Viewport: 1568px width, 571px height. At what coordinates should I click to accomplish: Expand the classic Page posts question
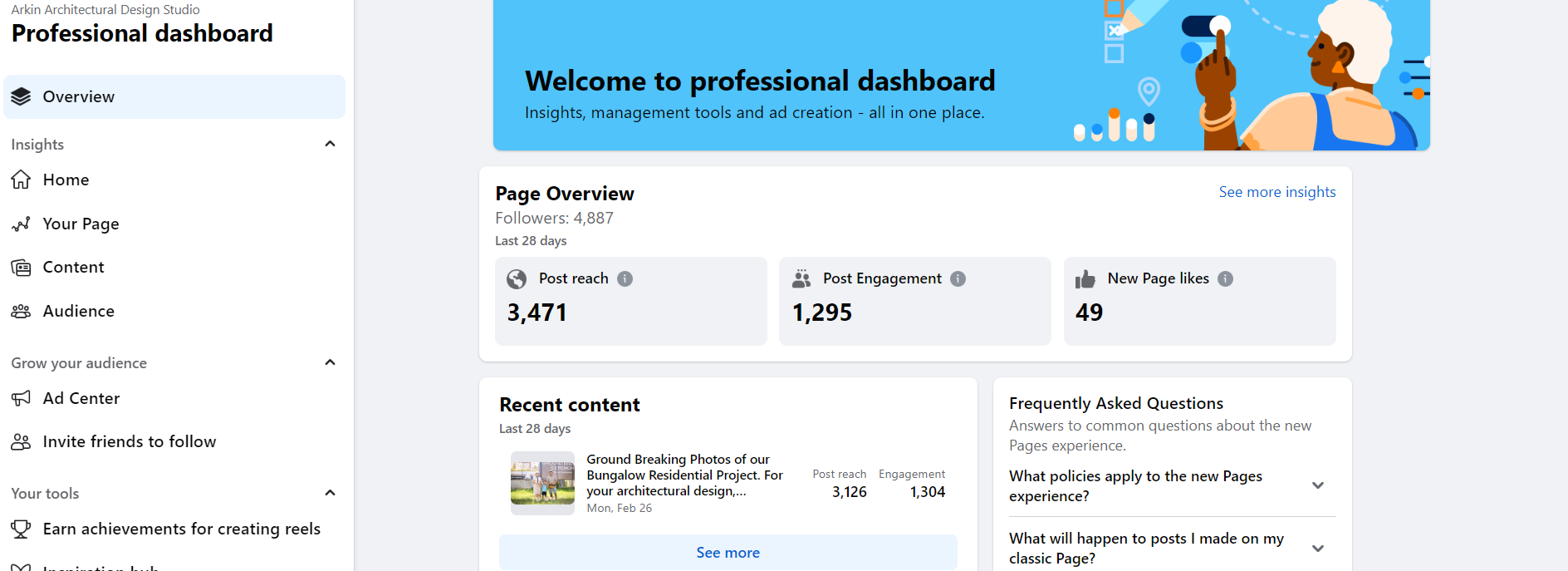1317,549
